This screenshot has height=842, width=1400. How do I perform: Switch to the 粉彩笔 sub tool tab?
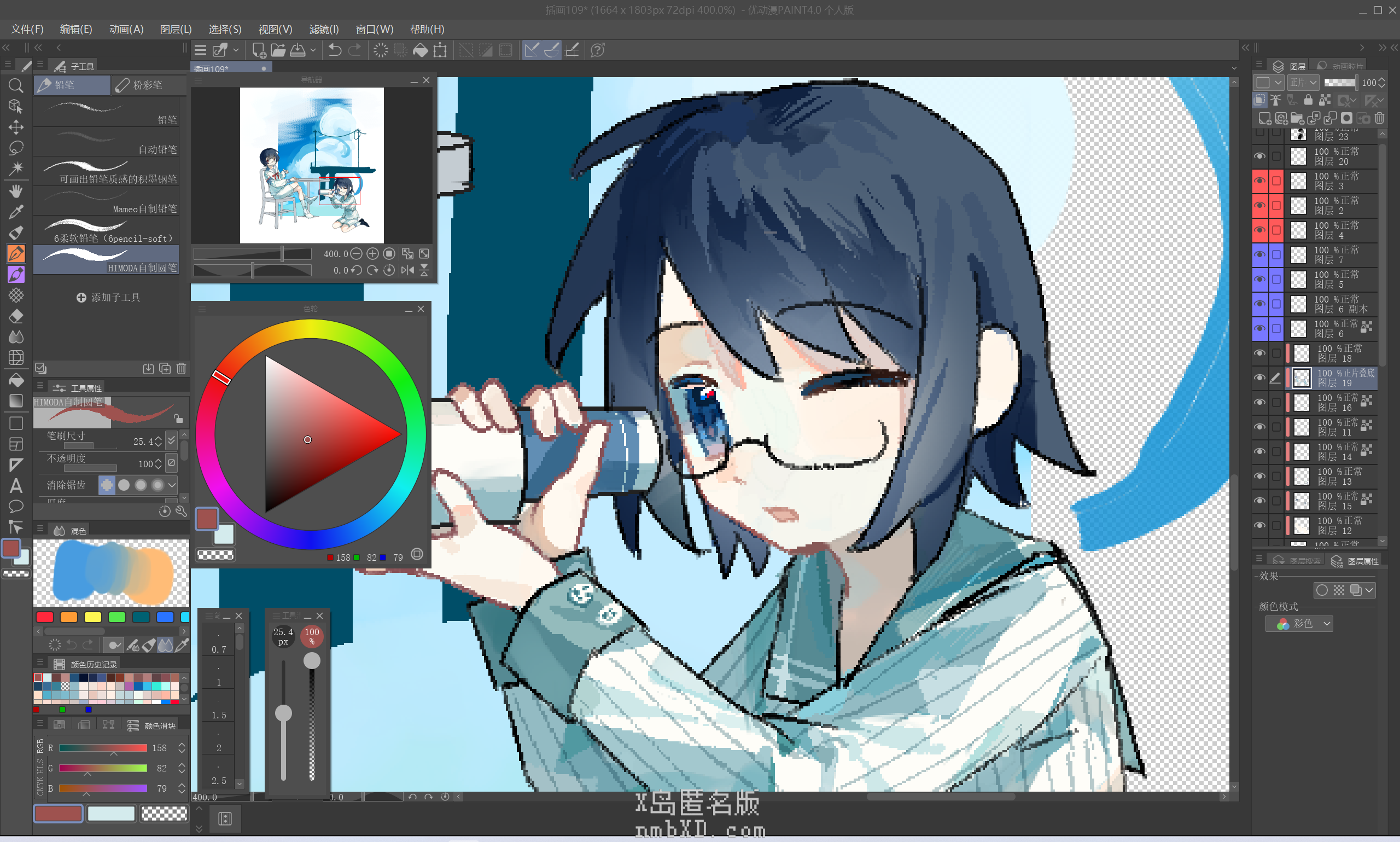tap(149, 85)
